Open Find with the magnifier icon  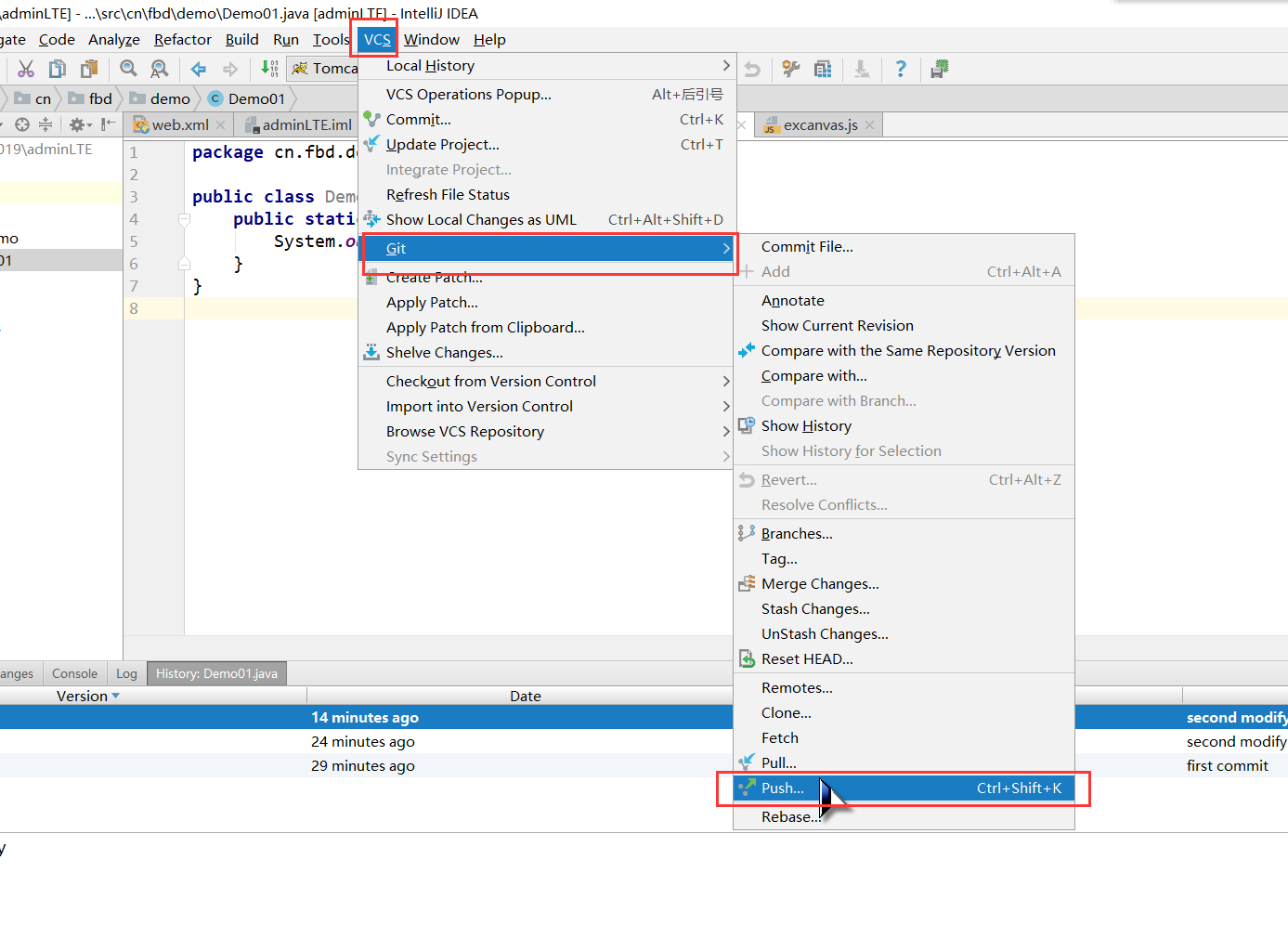128,69
